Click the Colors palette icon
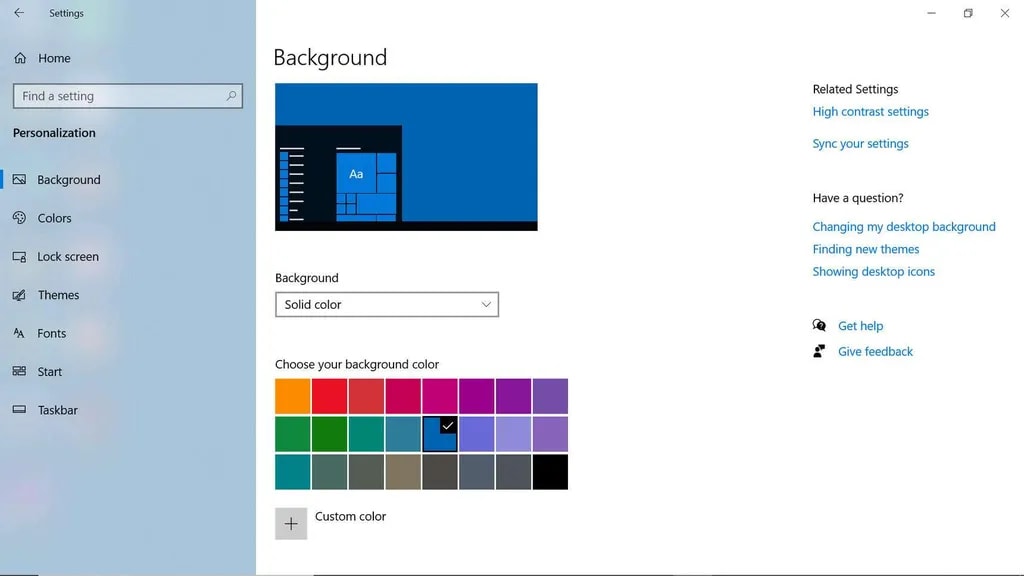 click(x=19, y=218)
